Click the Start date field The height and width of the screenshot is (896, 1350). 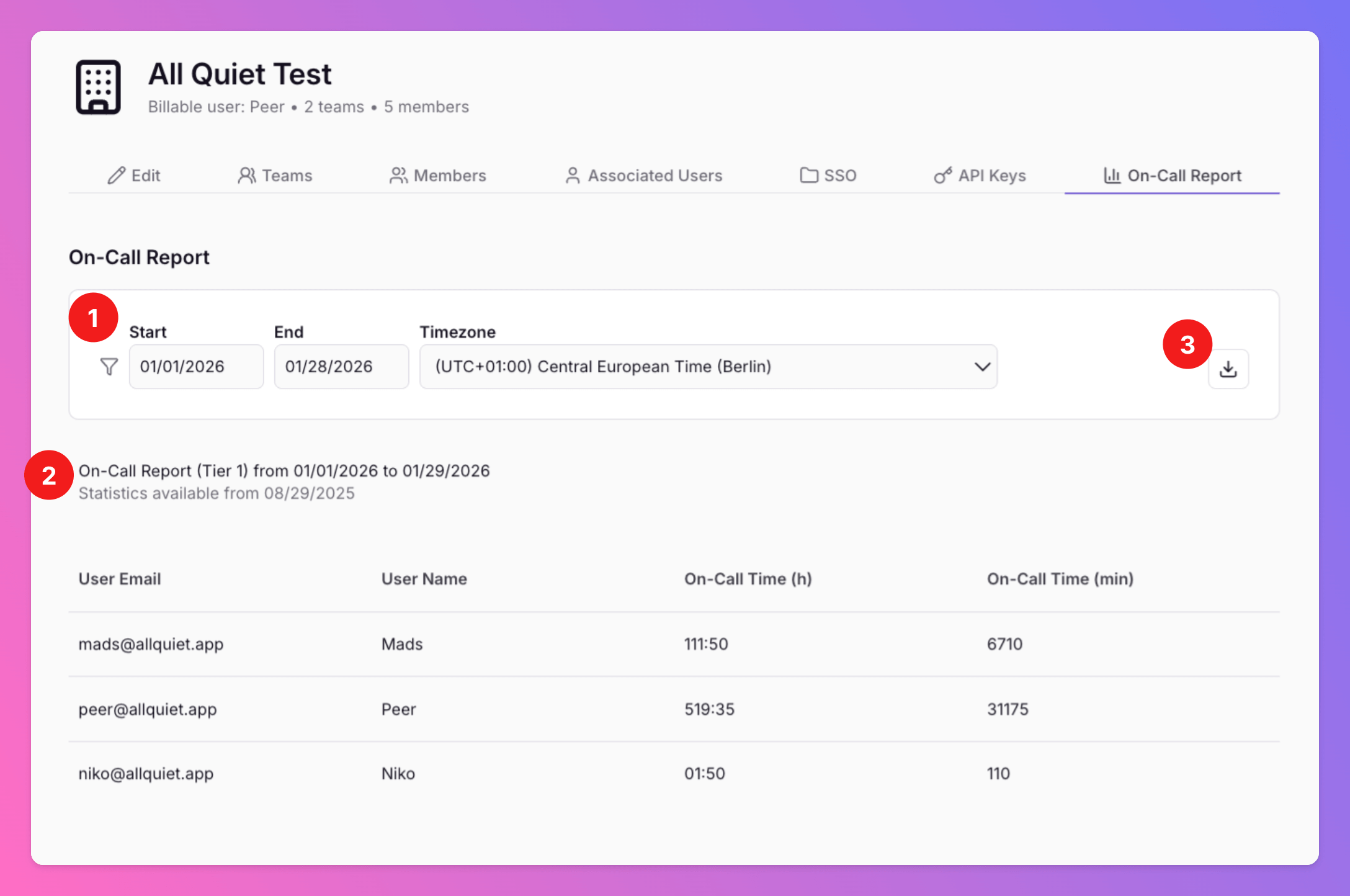click(196, 367)
